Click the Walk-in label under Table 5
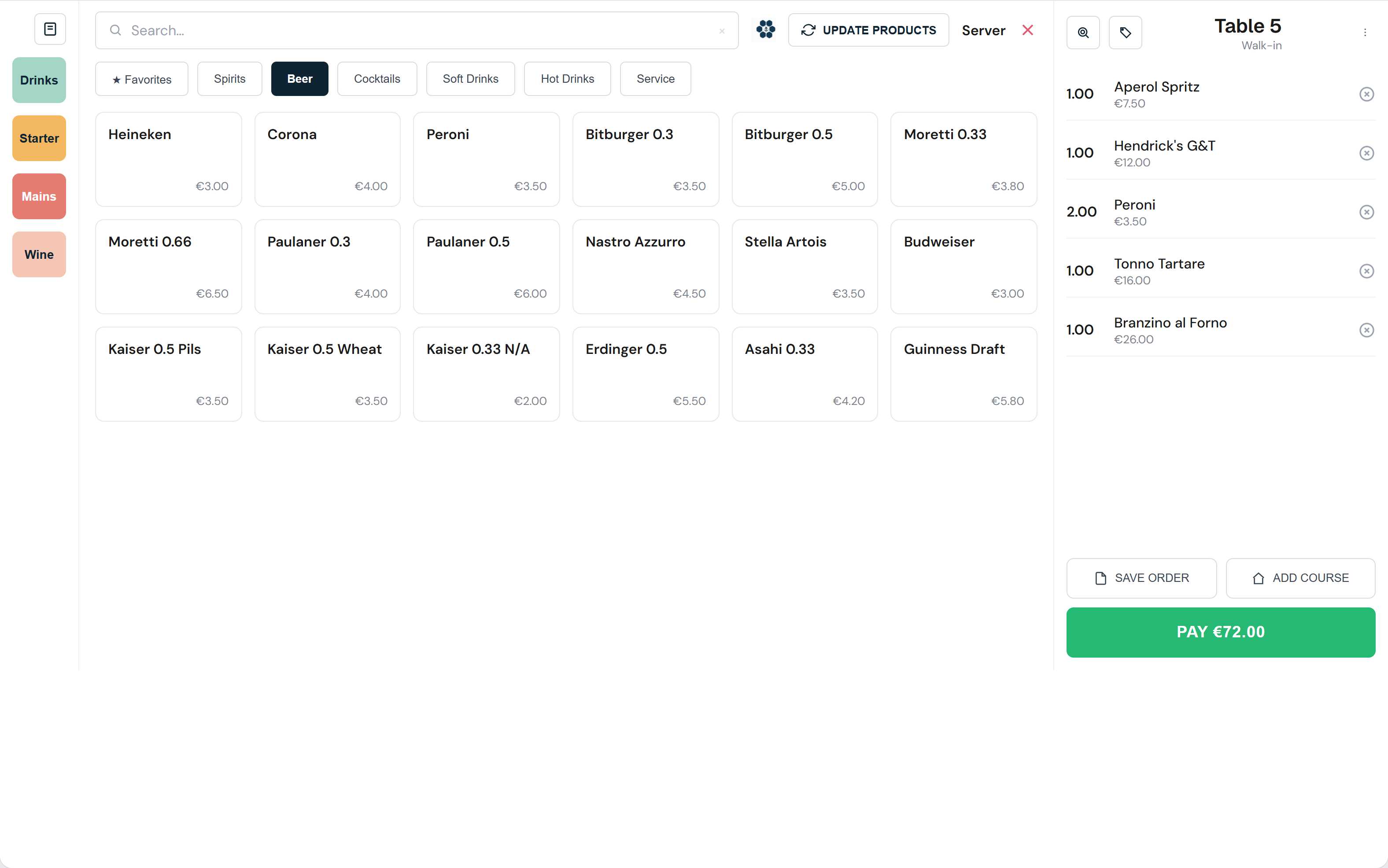The width and height of the screenshot is (1388, 868). (1261, 46)
